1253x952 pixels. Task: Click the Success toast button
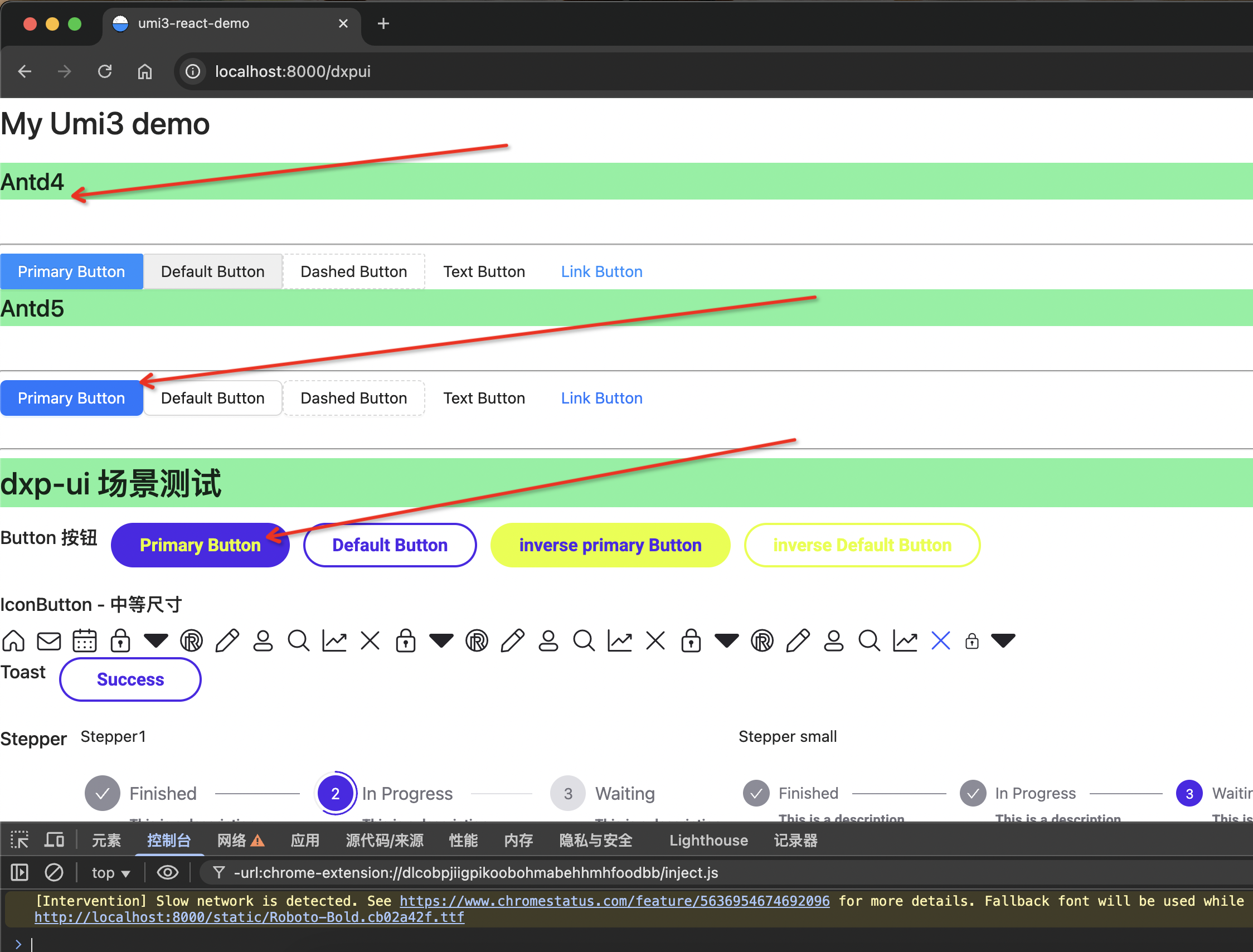[130, 679]
